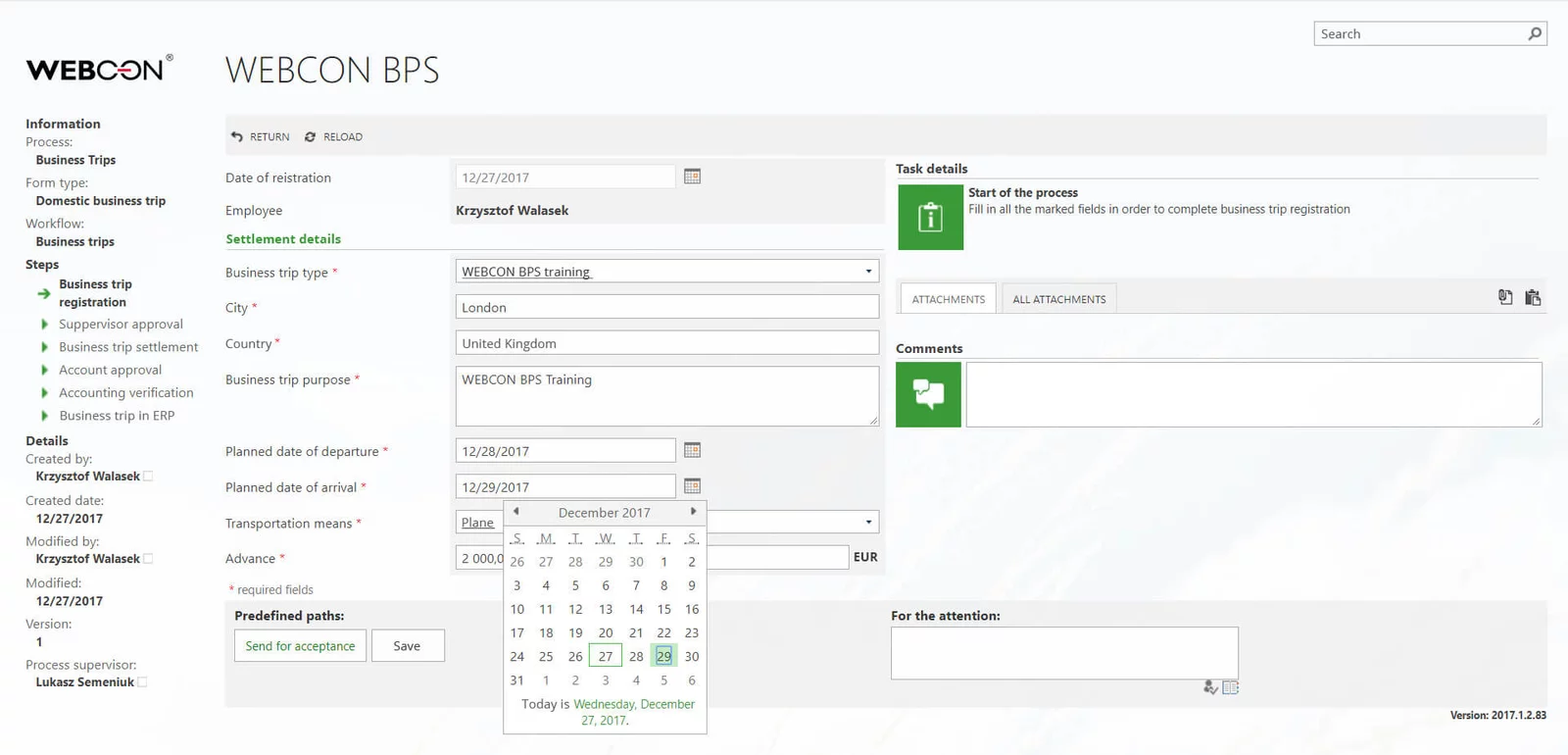Expand the Transportation means dropdown arrow

868,523
